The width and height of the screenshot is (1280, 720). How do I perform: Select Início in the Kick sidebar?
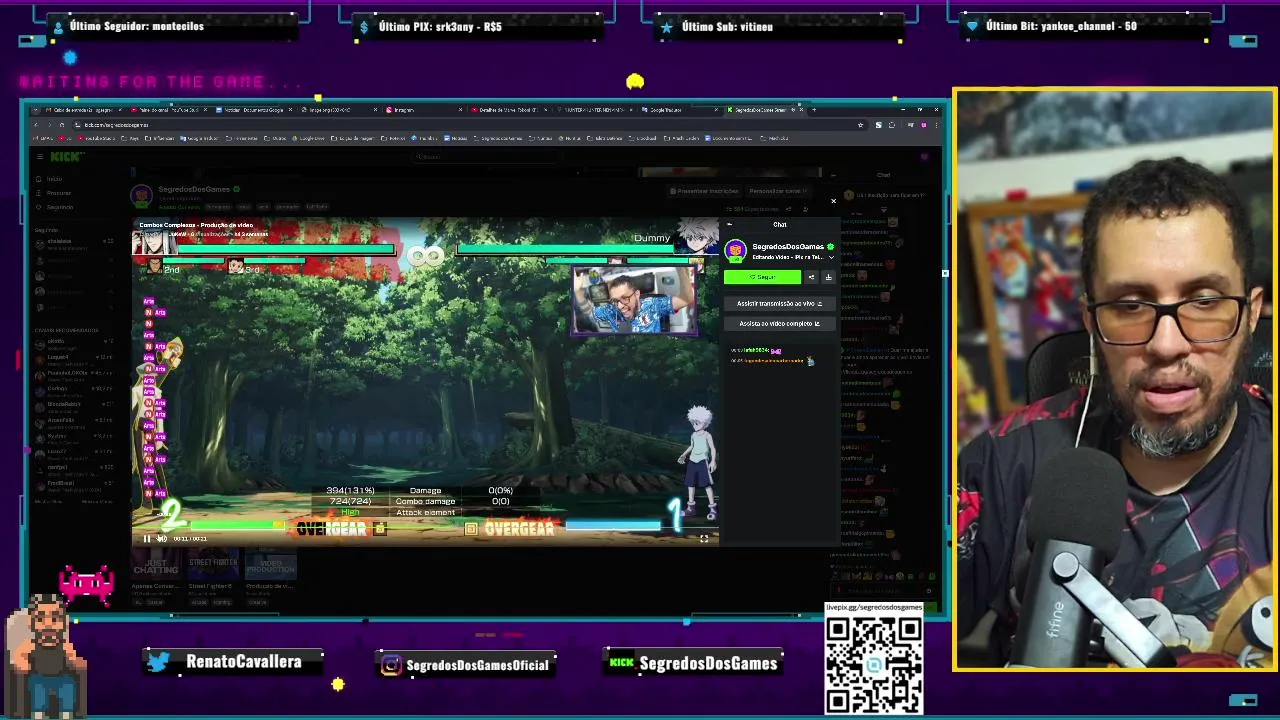[52, 179]
